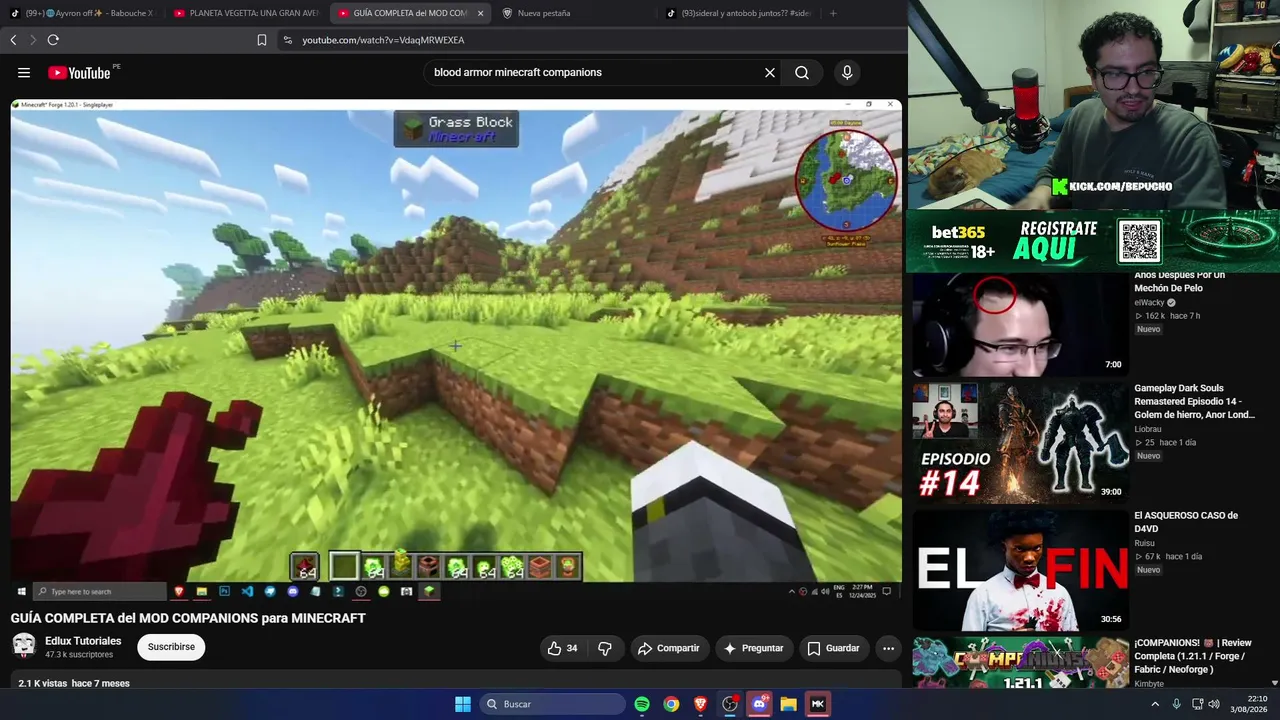Open Brave browser from the taskbar
Image resolution: width=1280 pixels, height=720 pixels.
700,704
